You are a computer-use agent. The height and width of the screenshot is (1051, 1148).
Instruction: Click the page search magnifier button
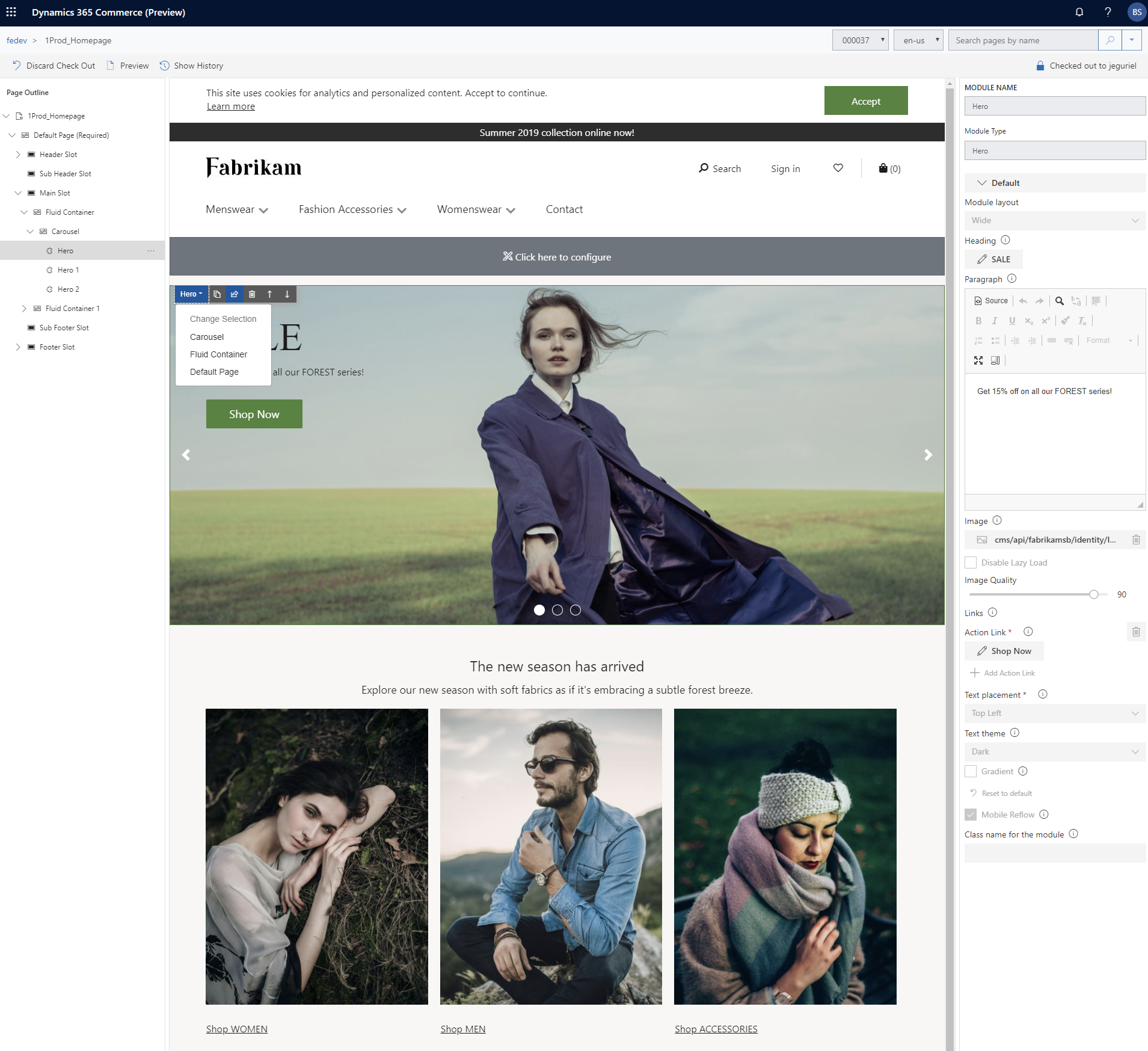coord(1110,40)
